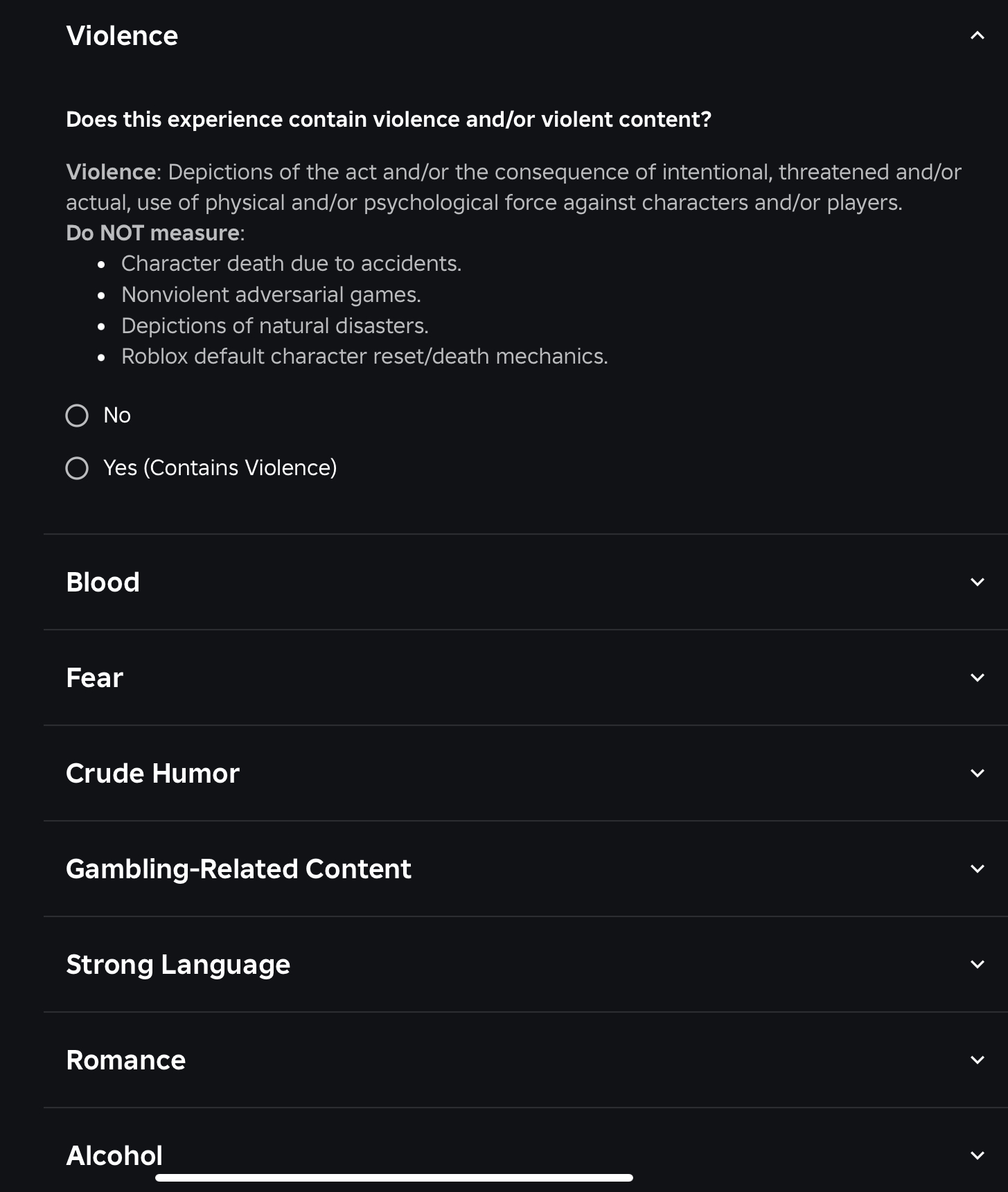Image resolution: width=1008 pixels, height=1192 pixels.
Task: Open the Blood section heading
Action: 103,582
